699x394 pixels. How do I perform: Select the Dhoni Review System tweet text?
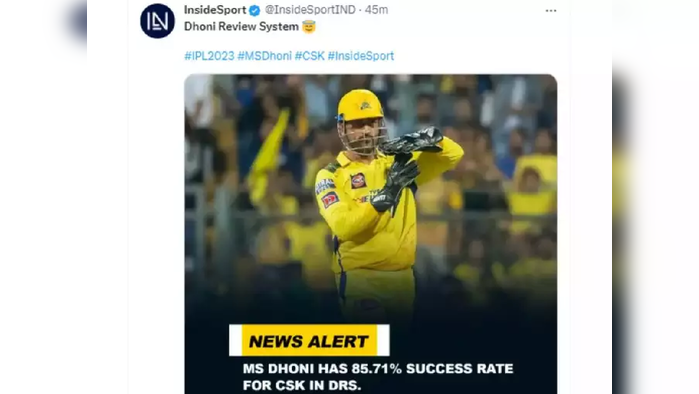coord(241,27)
